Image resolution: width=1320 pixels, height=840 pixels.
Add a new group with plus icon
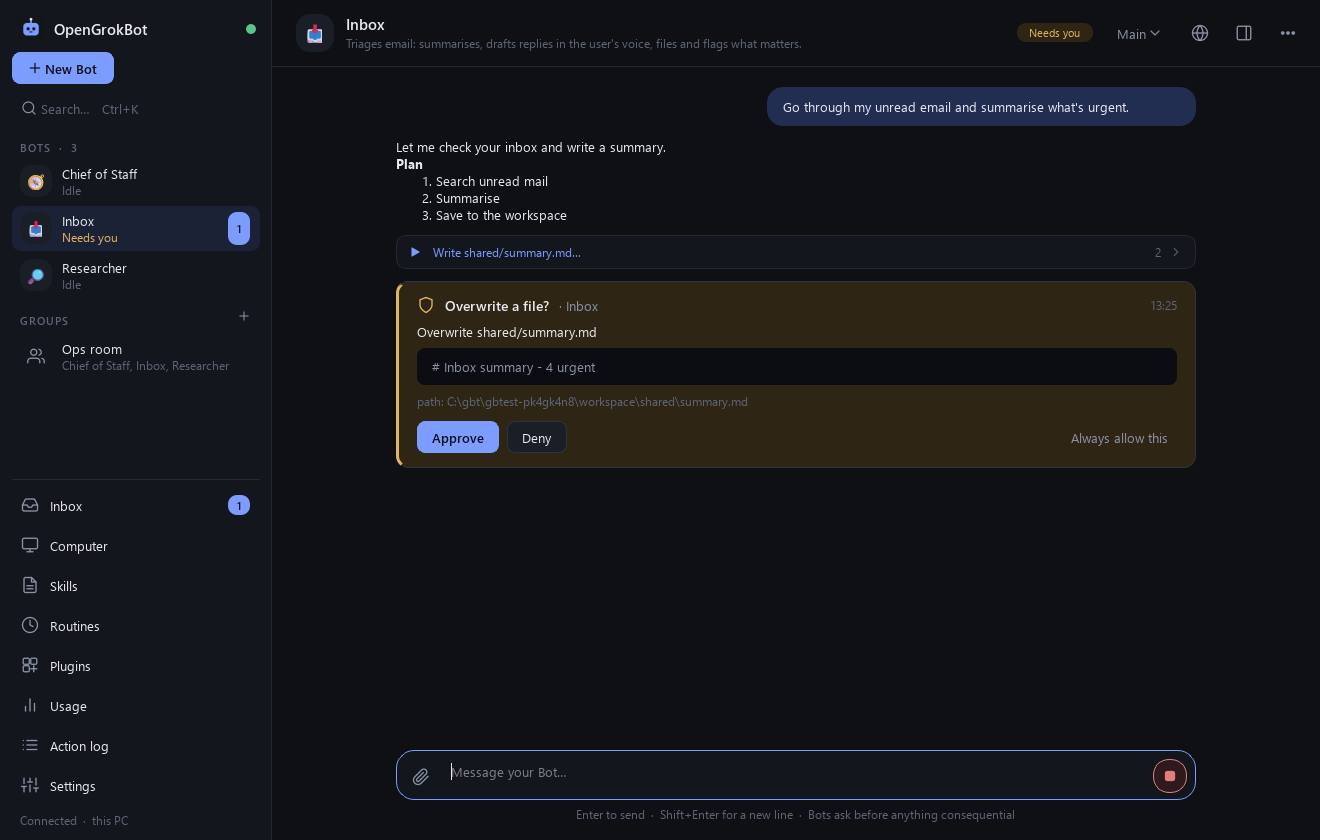pos(244,316)
